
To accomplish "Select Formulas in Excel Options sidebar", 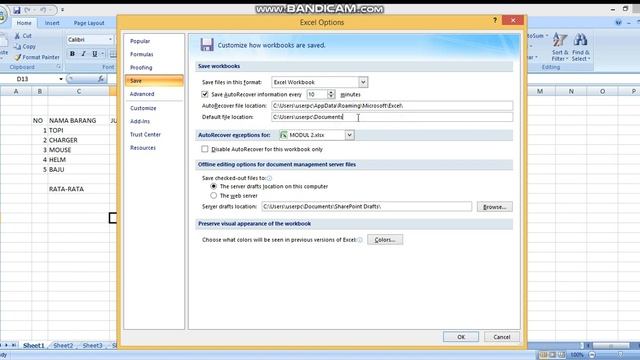I will [x=154, y=54].
